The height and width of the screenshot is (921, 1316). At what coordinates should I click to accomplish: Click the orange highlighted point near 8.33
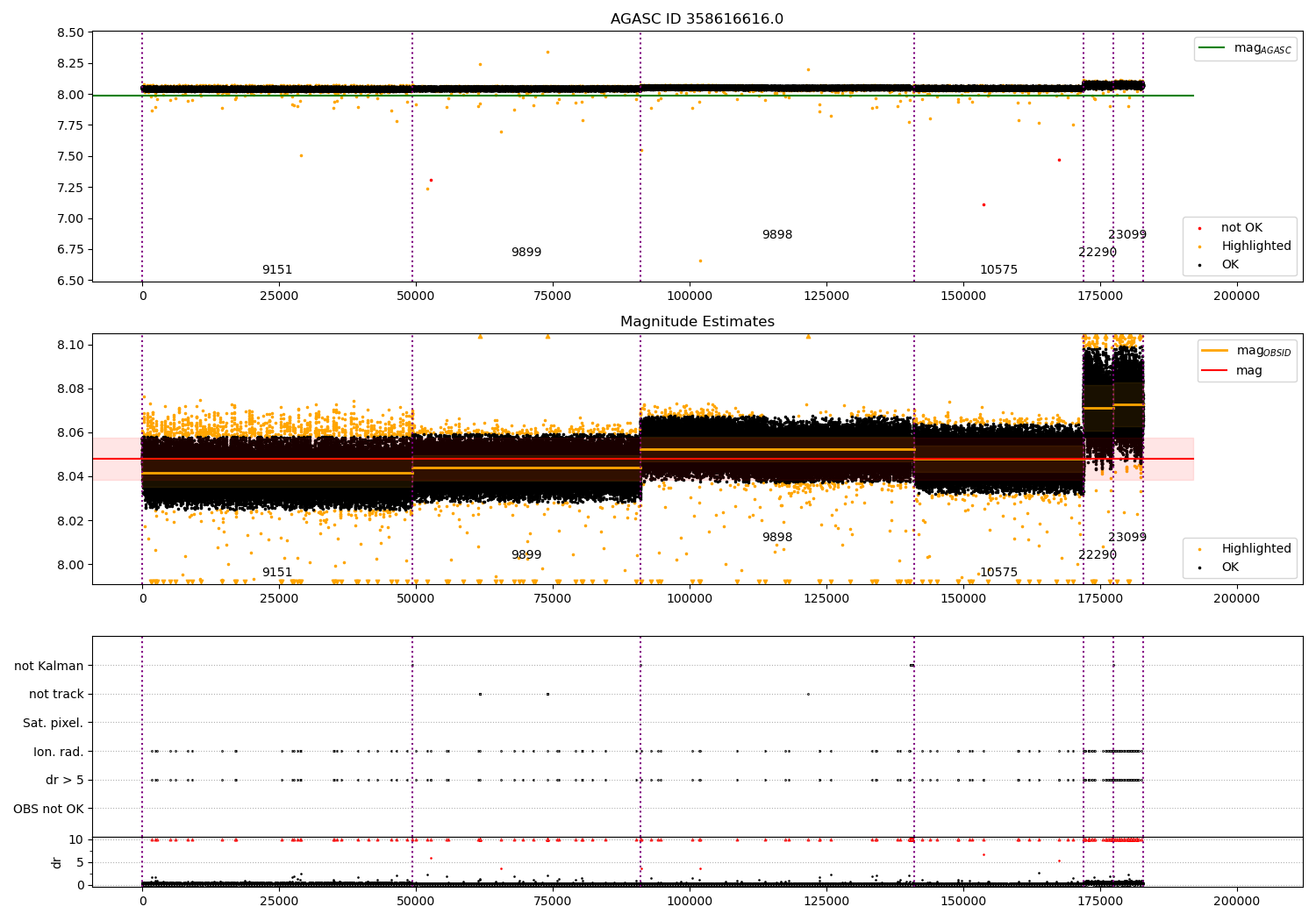(x=547, y=52)
